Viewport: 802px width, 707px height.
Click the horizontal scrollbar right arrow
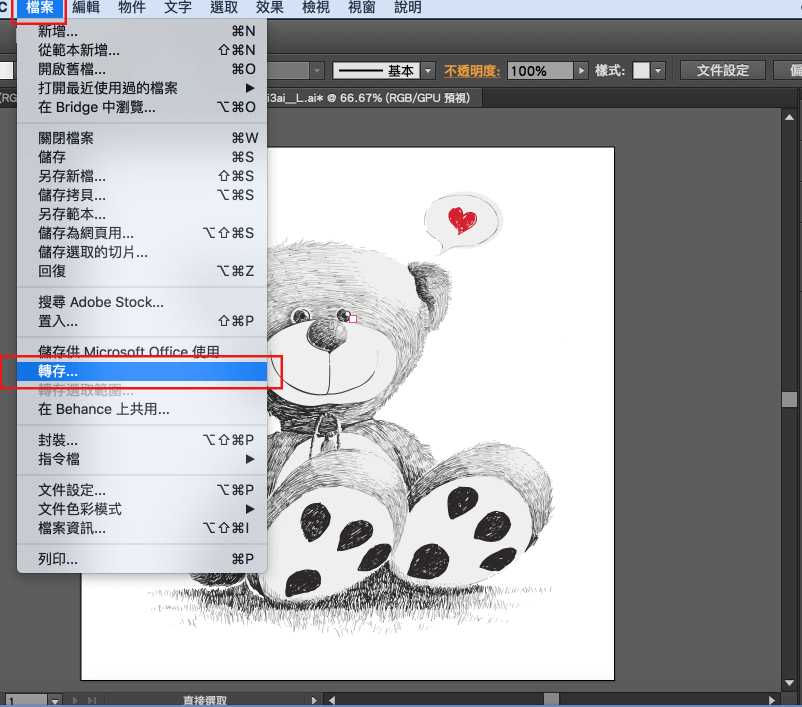(773, 700)
